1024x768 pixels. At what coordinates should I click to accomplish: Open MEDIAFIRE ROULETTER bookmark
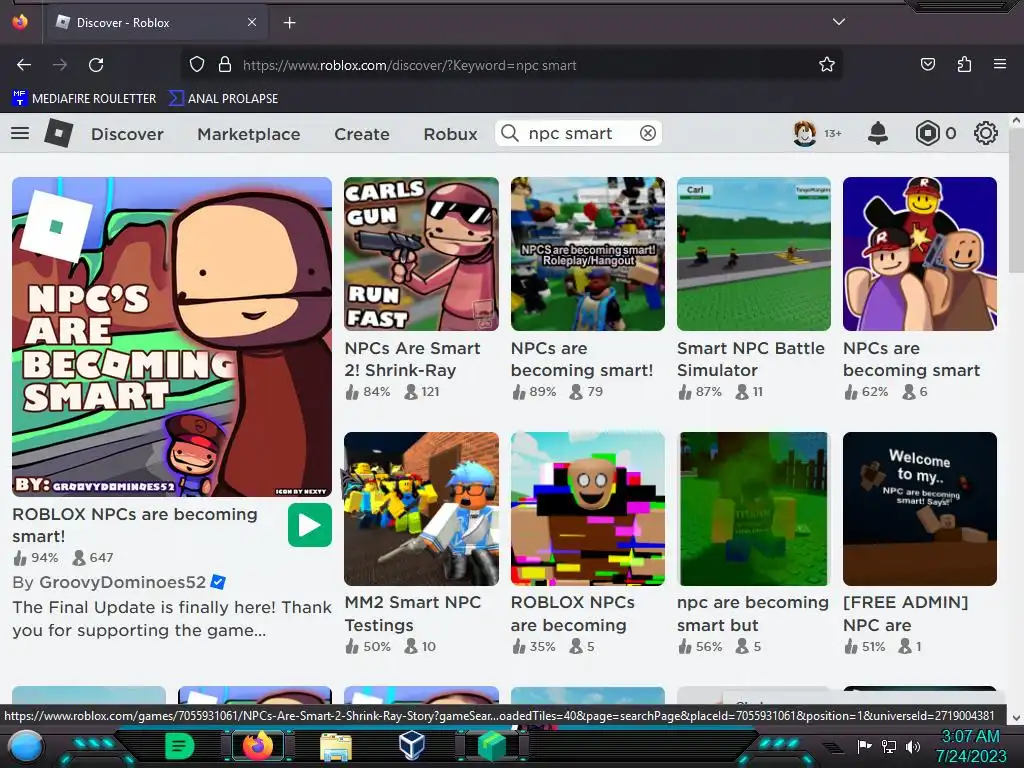[84, 99]
